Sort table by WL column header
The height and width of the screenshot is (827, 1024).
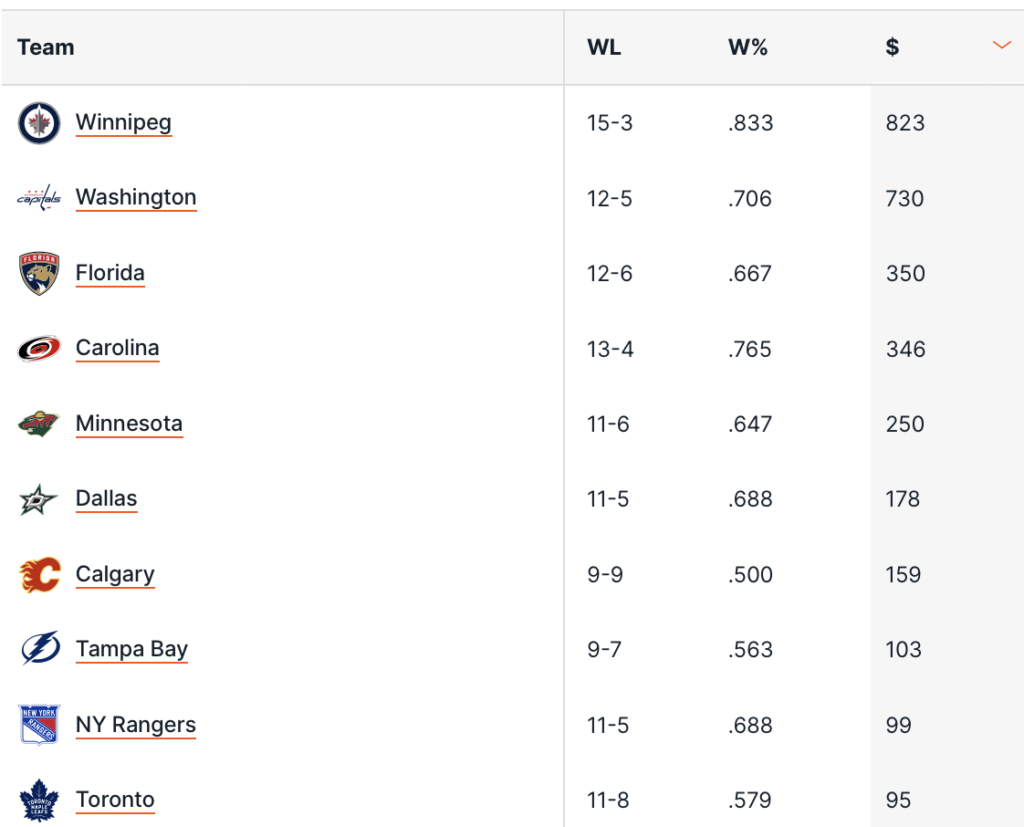point(604,47)
